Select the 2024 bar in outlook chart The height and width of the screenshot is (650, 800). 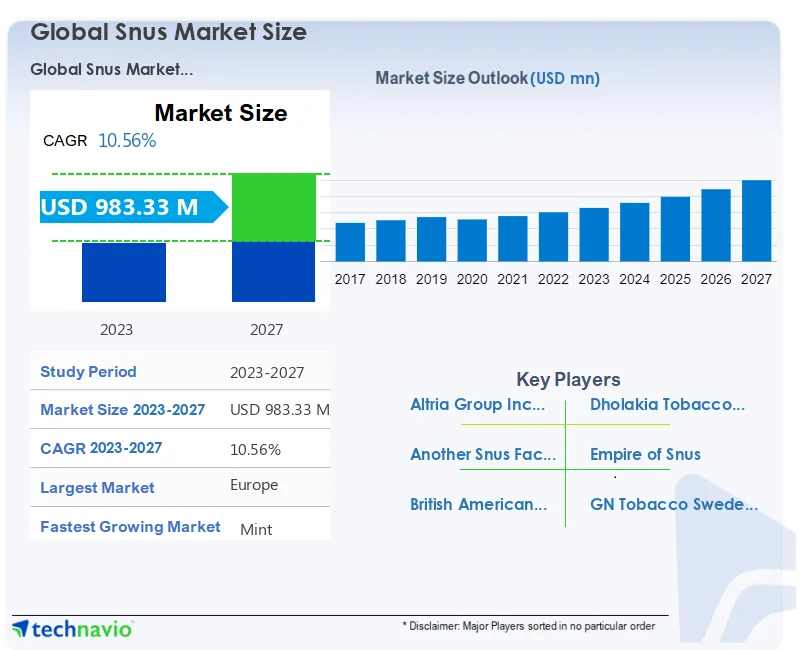tap(635, 232)
